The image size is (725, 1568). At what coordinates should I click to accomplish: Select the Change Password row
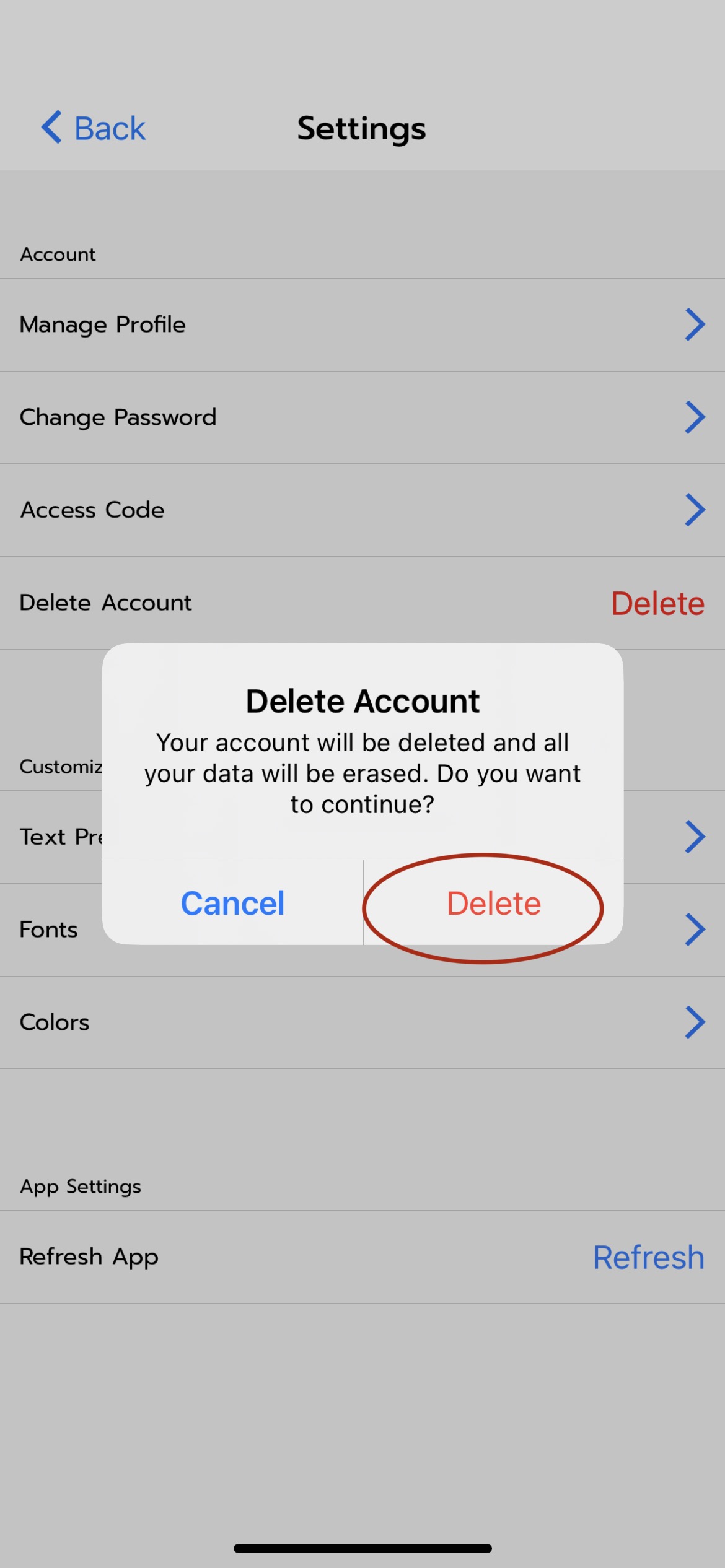click(x=362, y=418)
